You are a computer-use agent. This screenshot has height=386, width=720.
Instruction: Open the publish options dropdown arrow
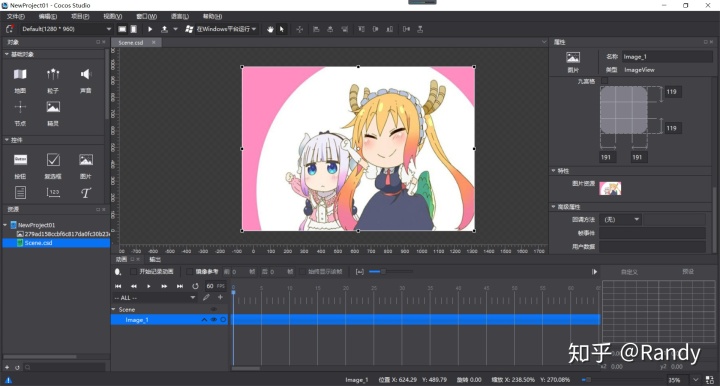[175, 29]
